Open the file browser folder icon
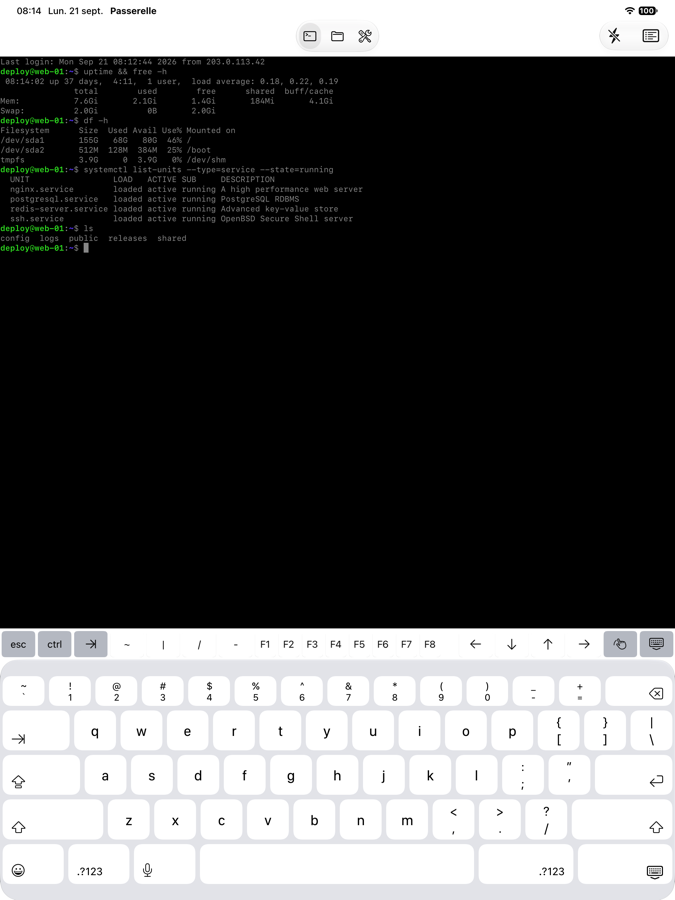Viewport: 675px width, 900px height. point(338,36)
